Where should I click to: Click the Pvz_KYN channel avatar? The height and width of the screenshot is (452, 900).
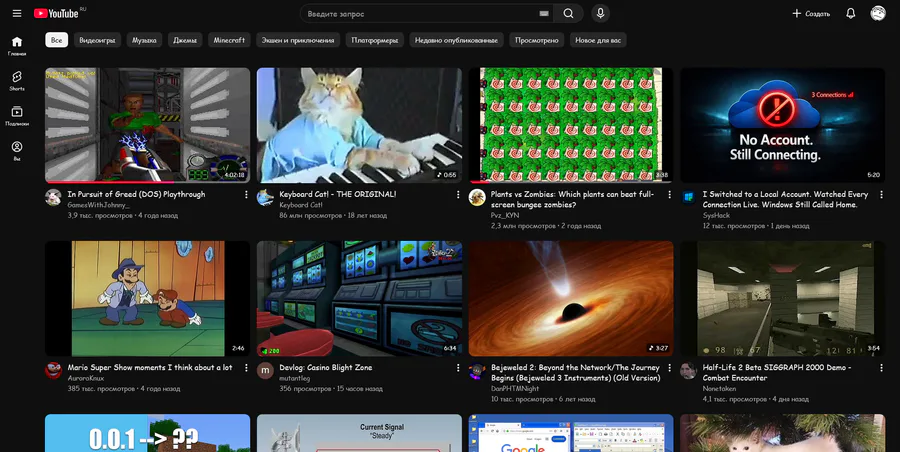[x=477, y=198]
